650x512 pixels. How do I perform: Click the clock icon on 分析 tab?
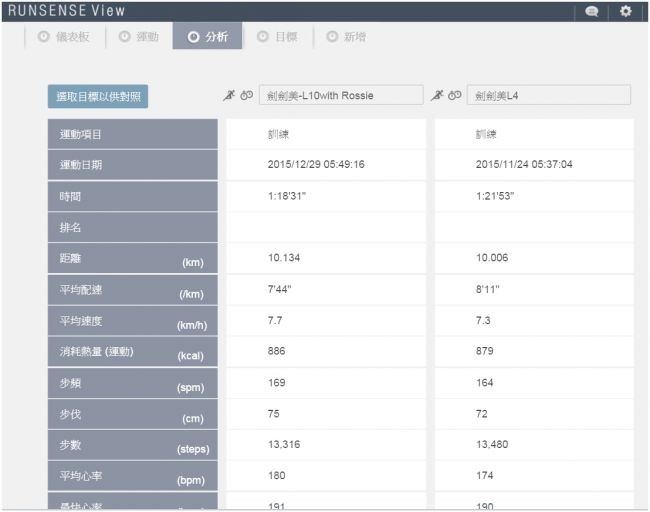click(x=193, y=37)
